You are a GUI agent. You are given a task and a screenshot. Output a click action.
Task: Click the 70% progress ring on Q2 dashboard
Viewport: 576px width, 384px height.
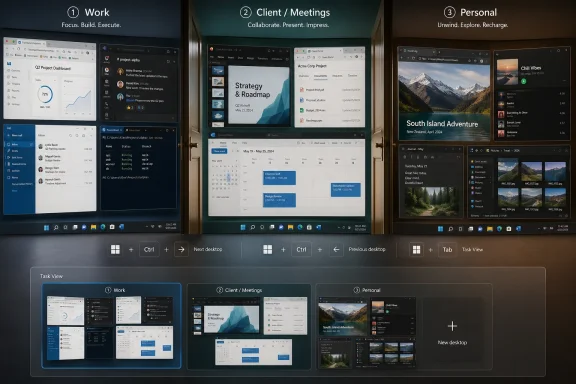(45, 94)
